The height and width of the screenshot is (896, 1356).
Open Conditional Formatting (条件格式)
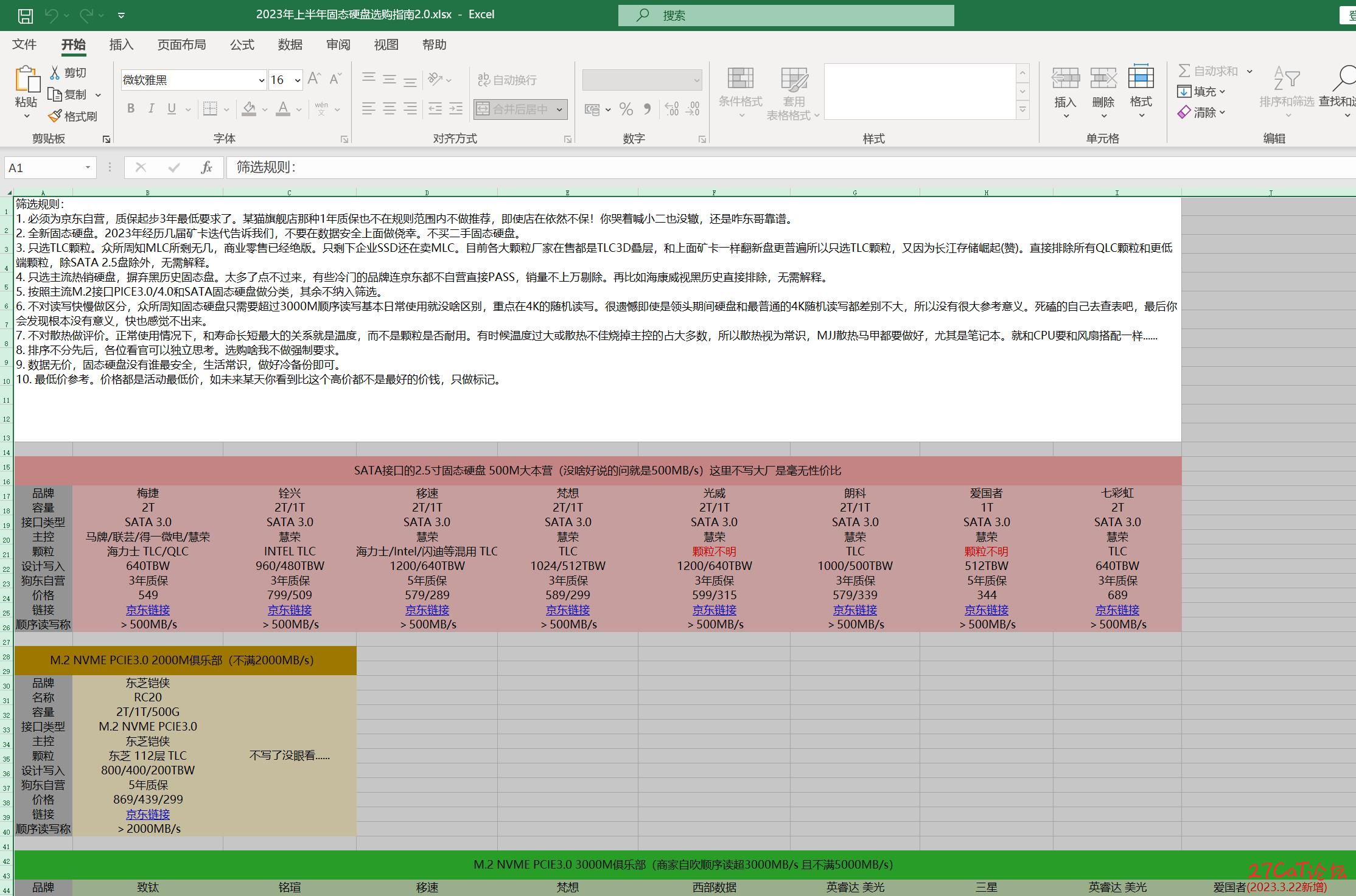pos(741,93)
